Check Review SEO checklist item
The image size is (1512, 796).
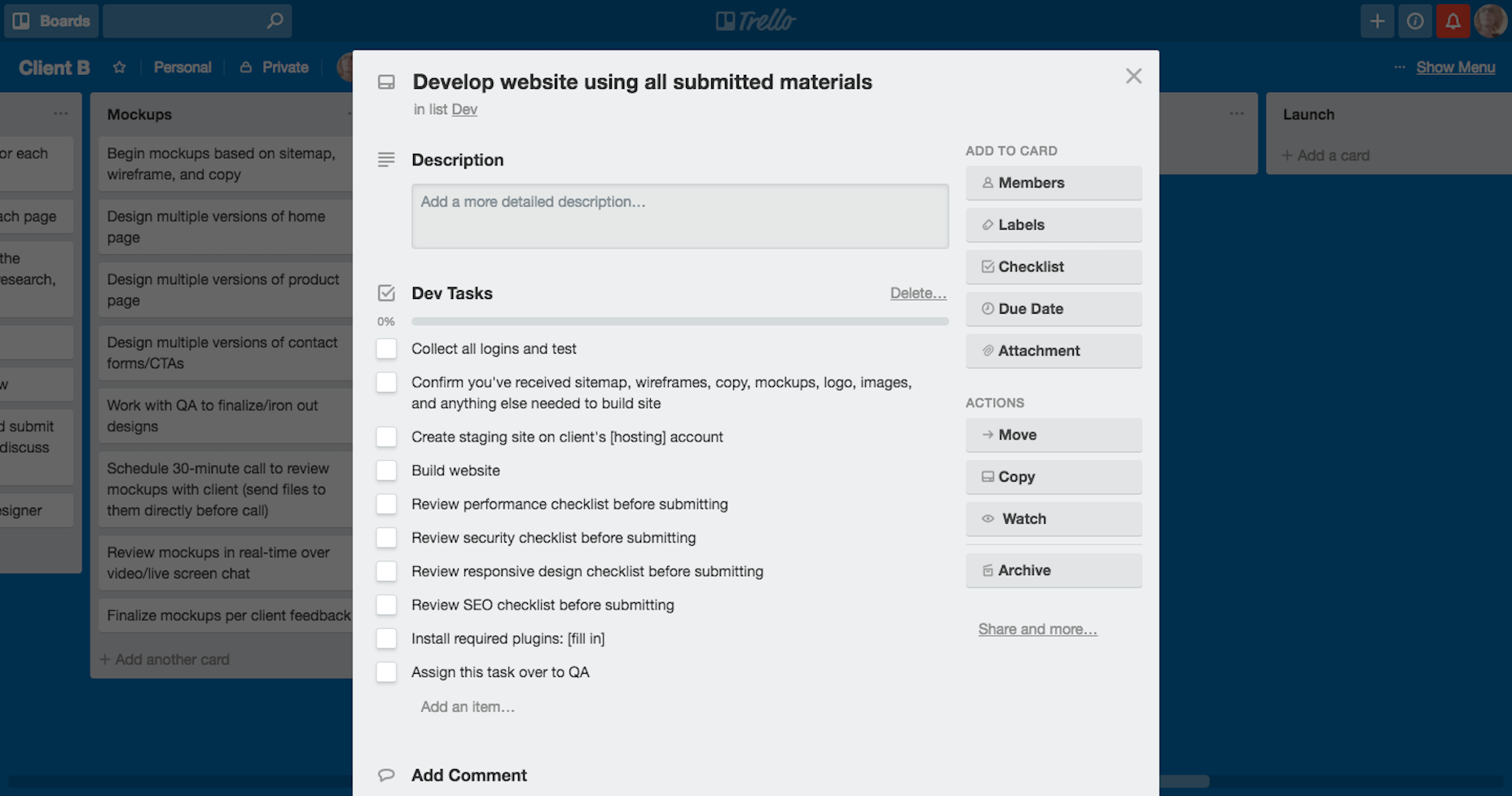tap(386, 605)
